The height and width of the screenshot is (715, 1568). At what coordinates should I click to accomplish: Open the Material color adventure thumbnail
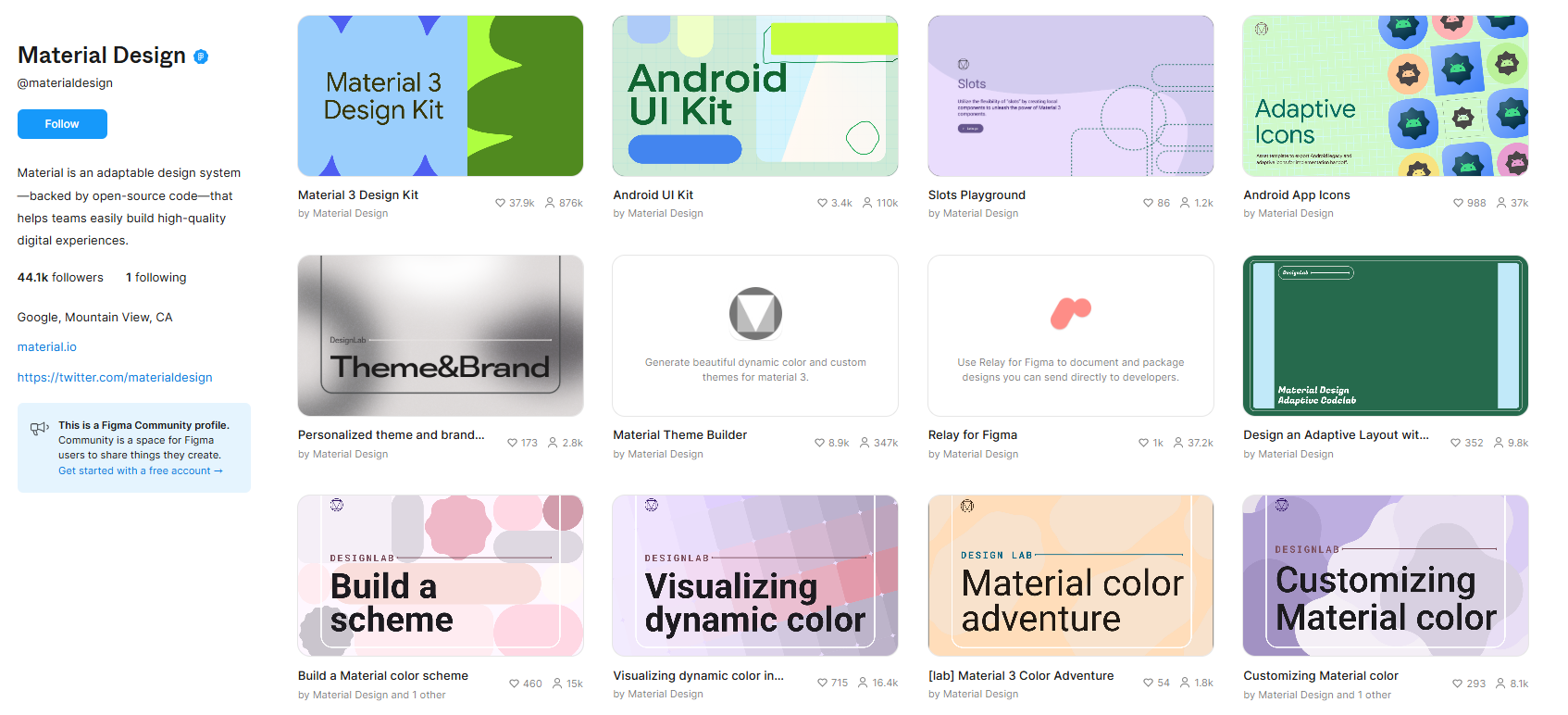(x=1071, y=575)
